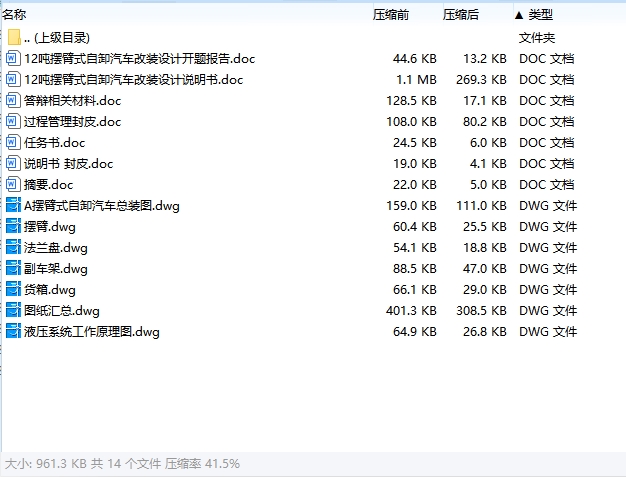Click the 128.5 KB size value
Screen dimensions: 626x477
[411, 101]
